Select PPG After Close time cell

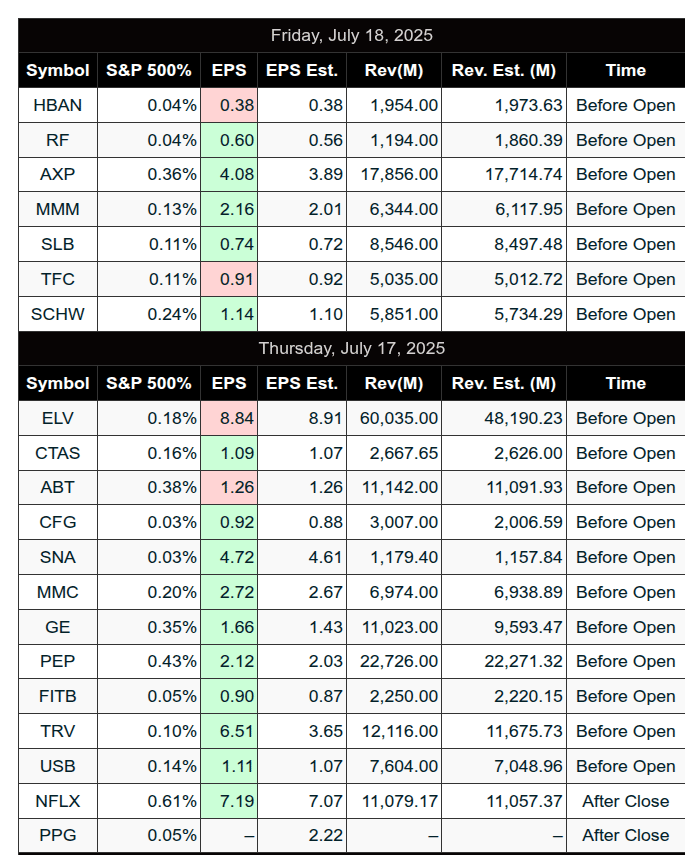[x=626, y=835]
